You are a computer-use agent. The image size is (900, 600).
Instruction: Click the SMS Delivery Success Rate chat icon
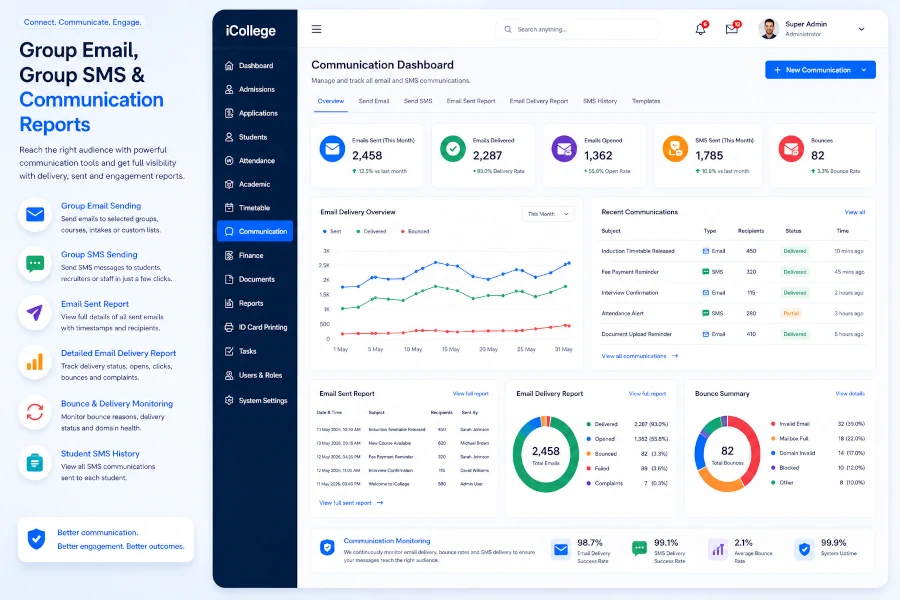click(639, 549)
